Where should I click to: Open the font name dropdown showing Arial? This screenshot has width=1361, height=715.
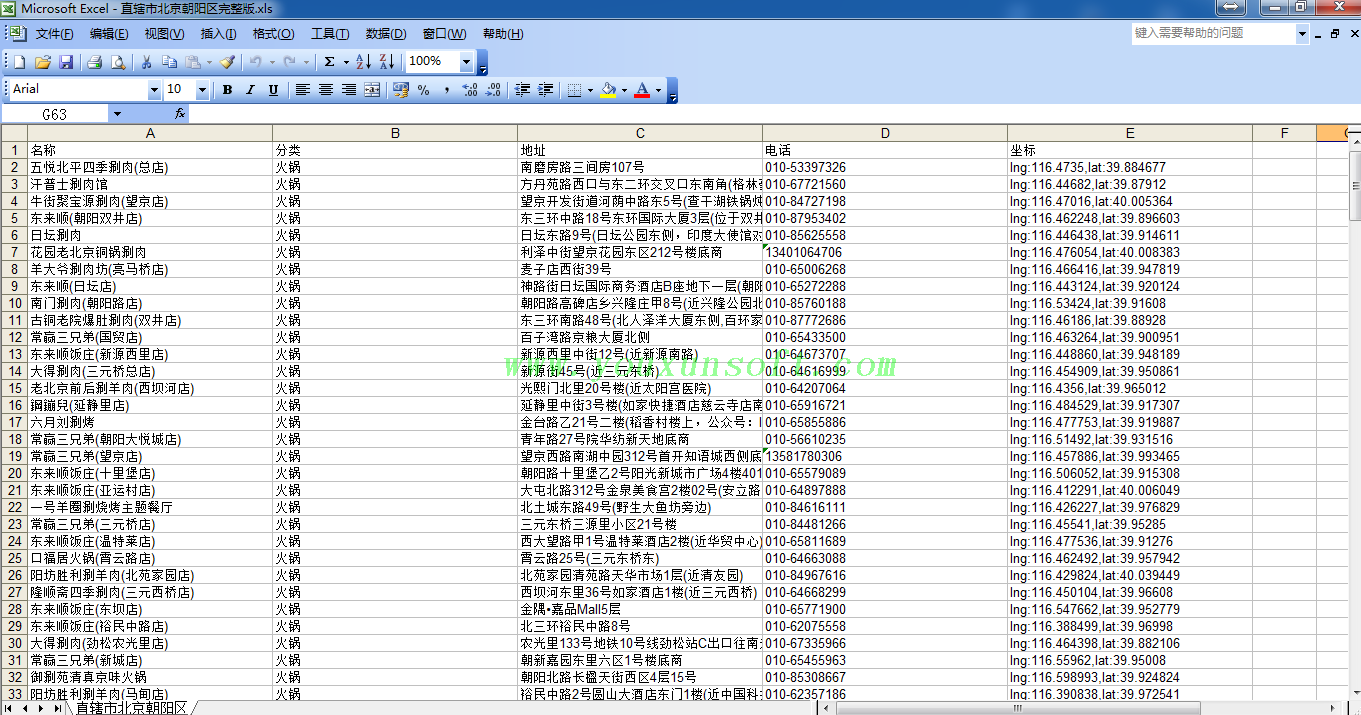pos(154,90)
